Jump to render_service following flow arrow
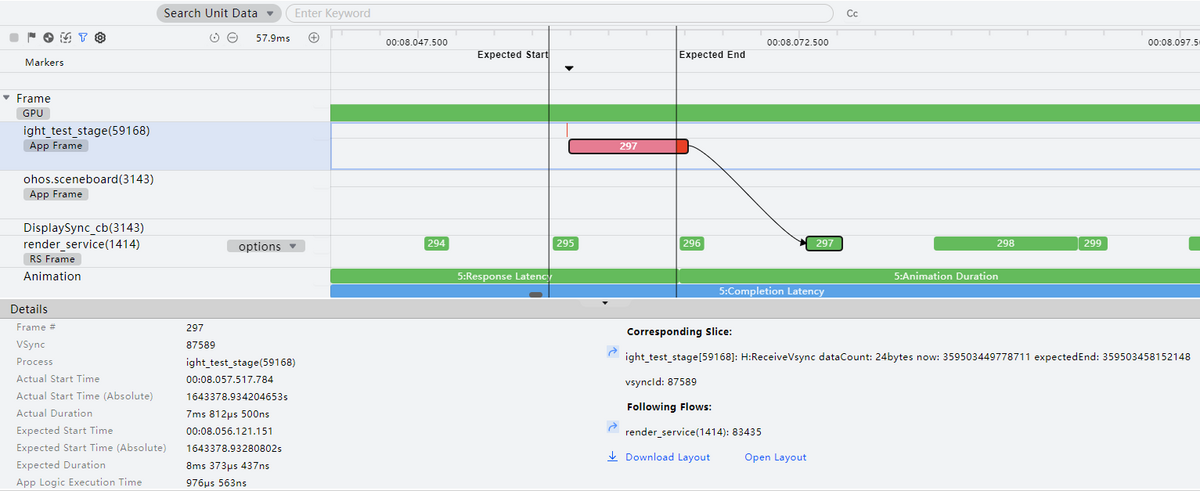This screenshot has width=1200, height=491. pyautogui.click(x=612, y=428)
